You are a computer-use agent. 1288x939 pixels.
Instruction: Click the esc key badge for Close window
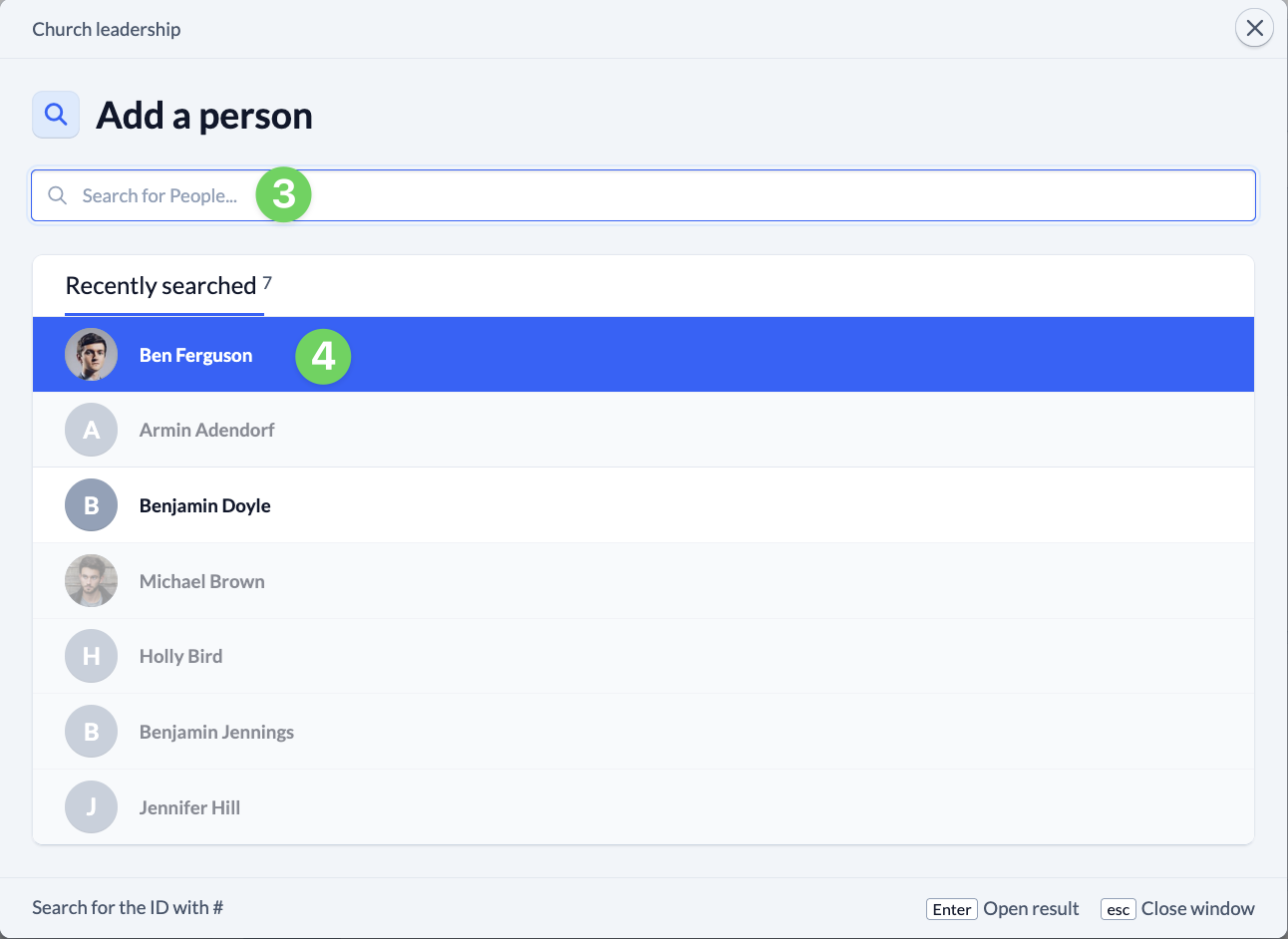point(1118,909)
